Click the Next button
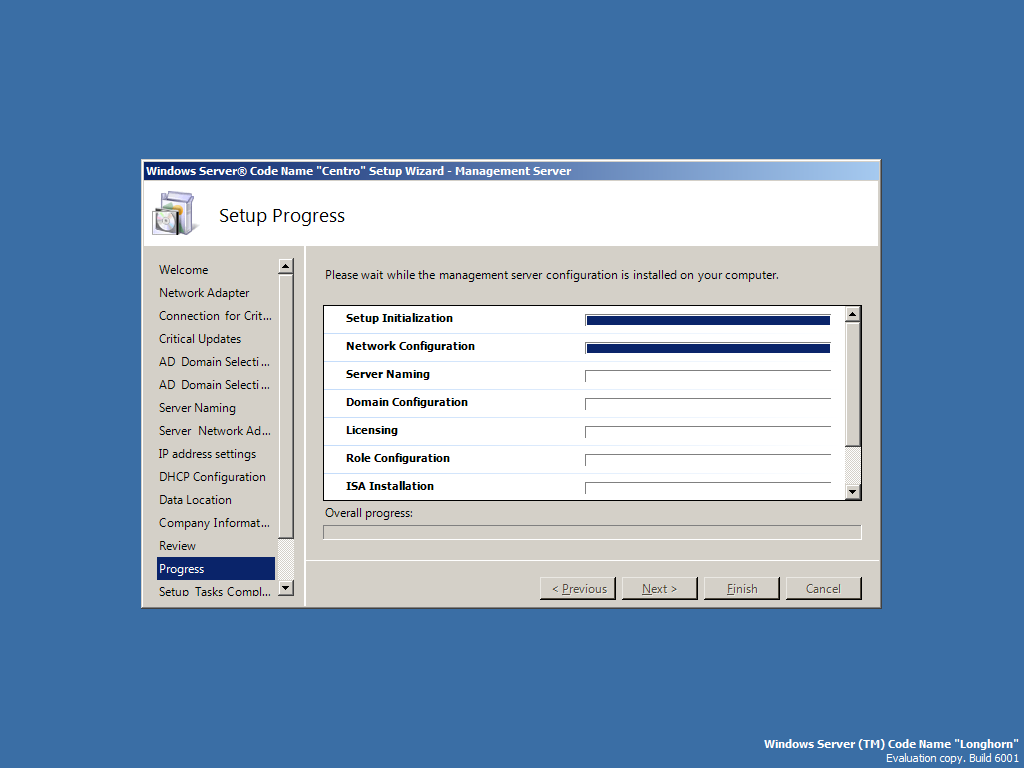Image resolution: width=1024 pixels, height=768 pixels. click(x=660, y=588)
